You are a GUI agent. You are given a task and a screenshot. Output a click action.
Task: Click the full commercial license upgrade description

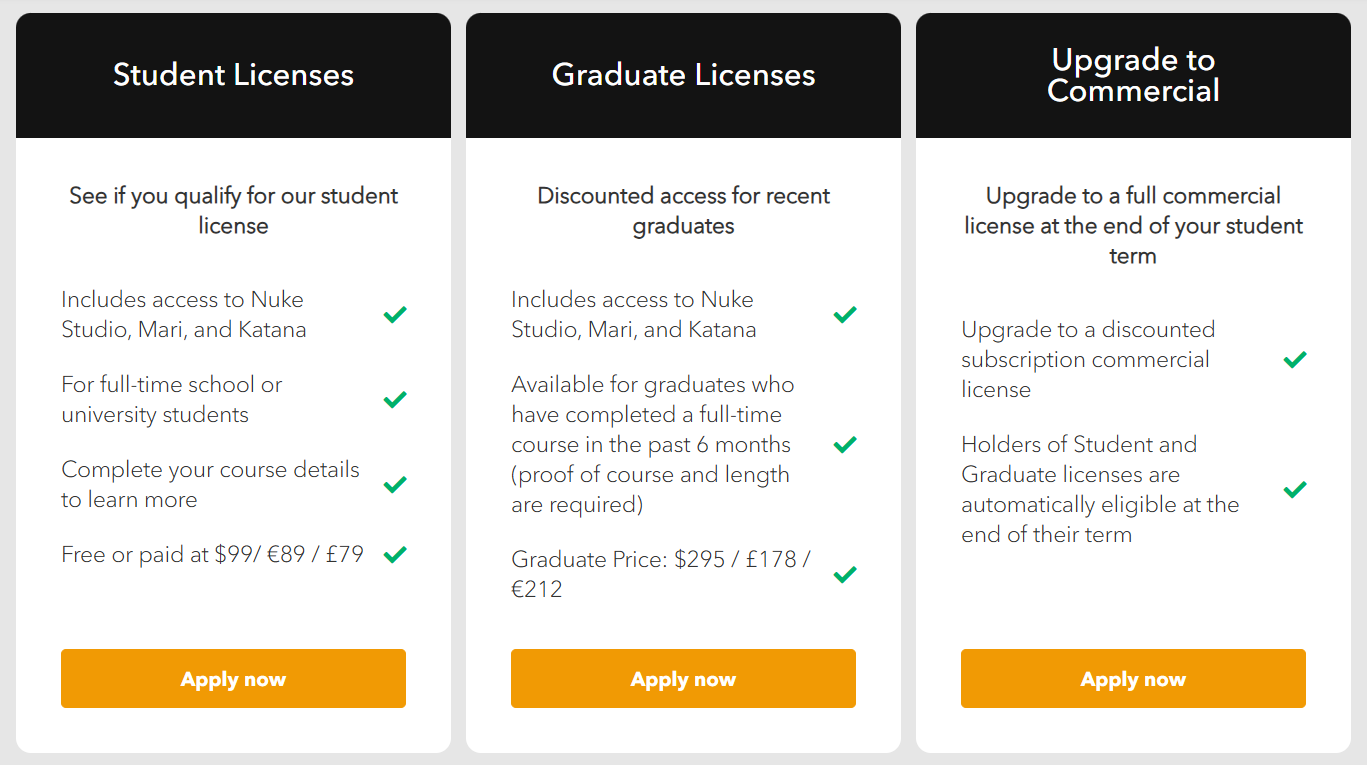tap(1132, 225)
